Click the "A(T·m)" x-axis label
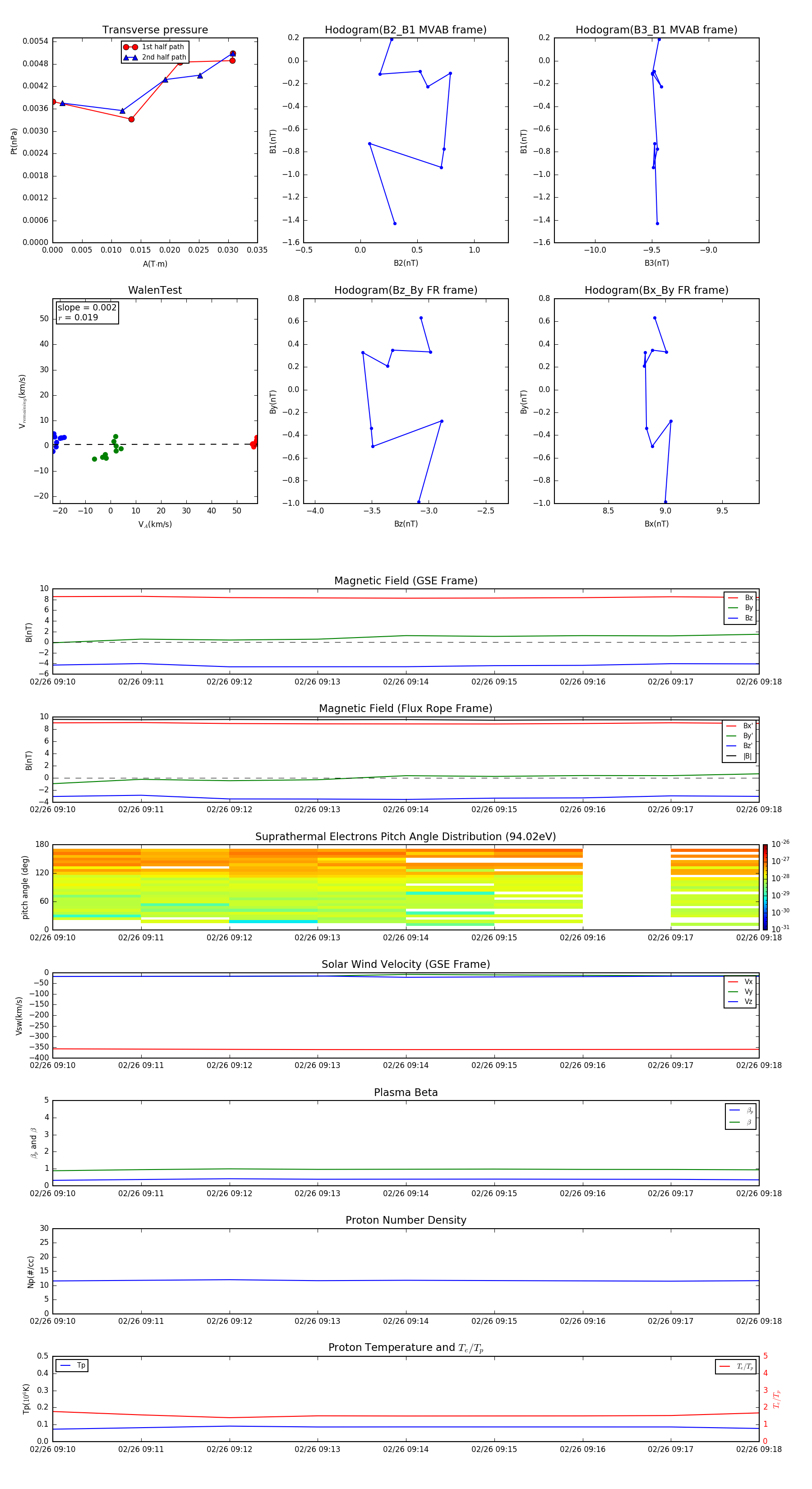 click(x=155, y=264)
